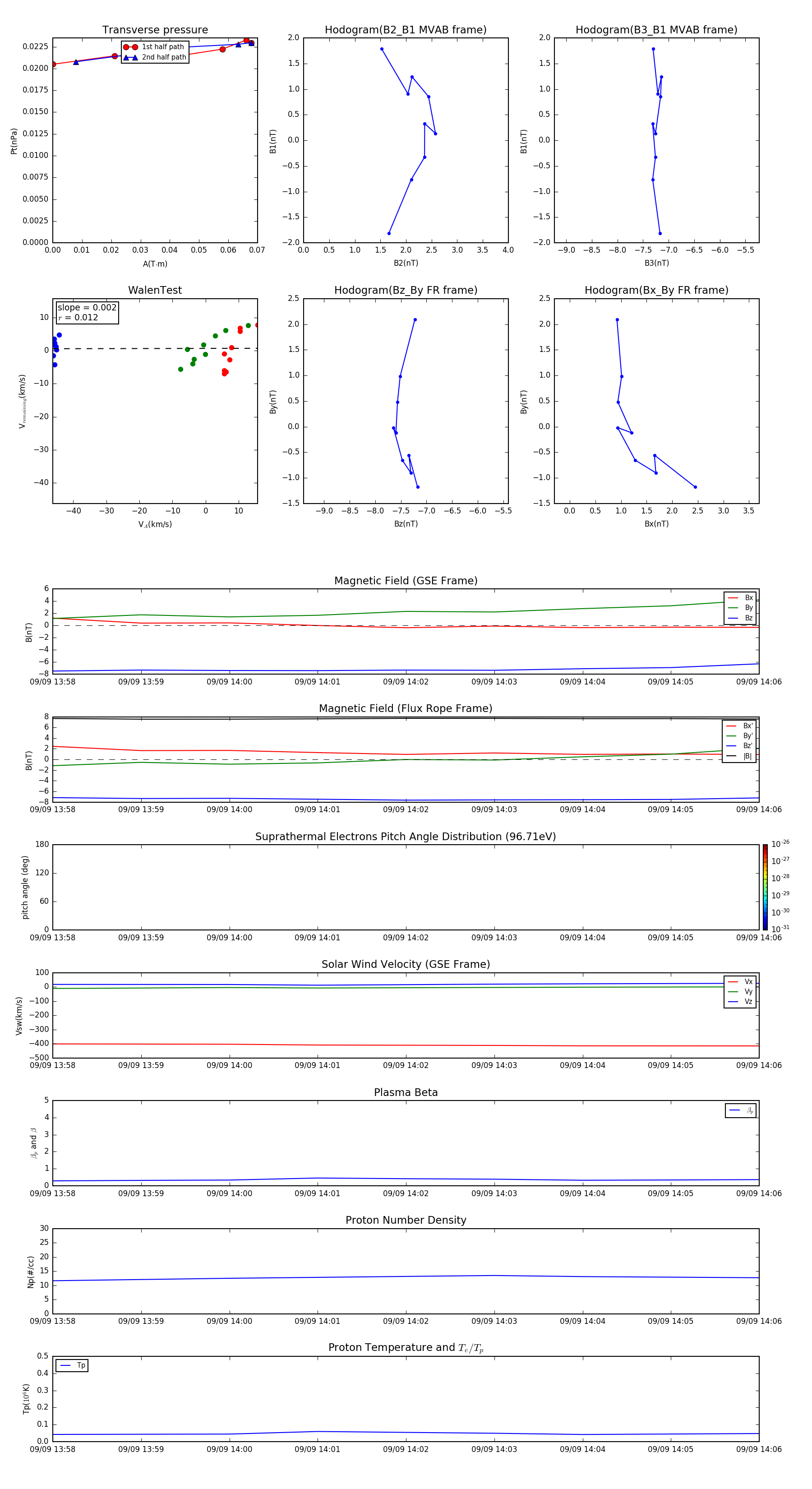This screenshot has height=1489, width=812.
Task: Click the 'Magnetic Field (GSE Frame)' title
Action: point(406,581)
